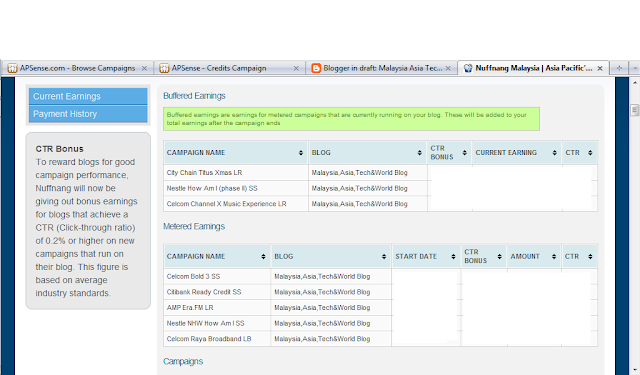Select City Chain Titus Xmas LR row

(380, 173)
